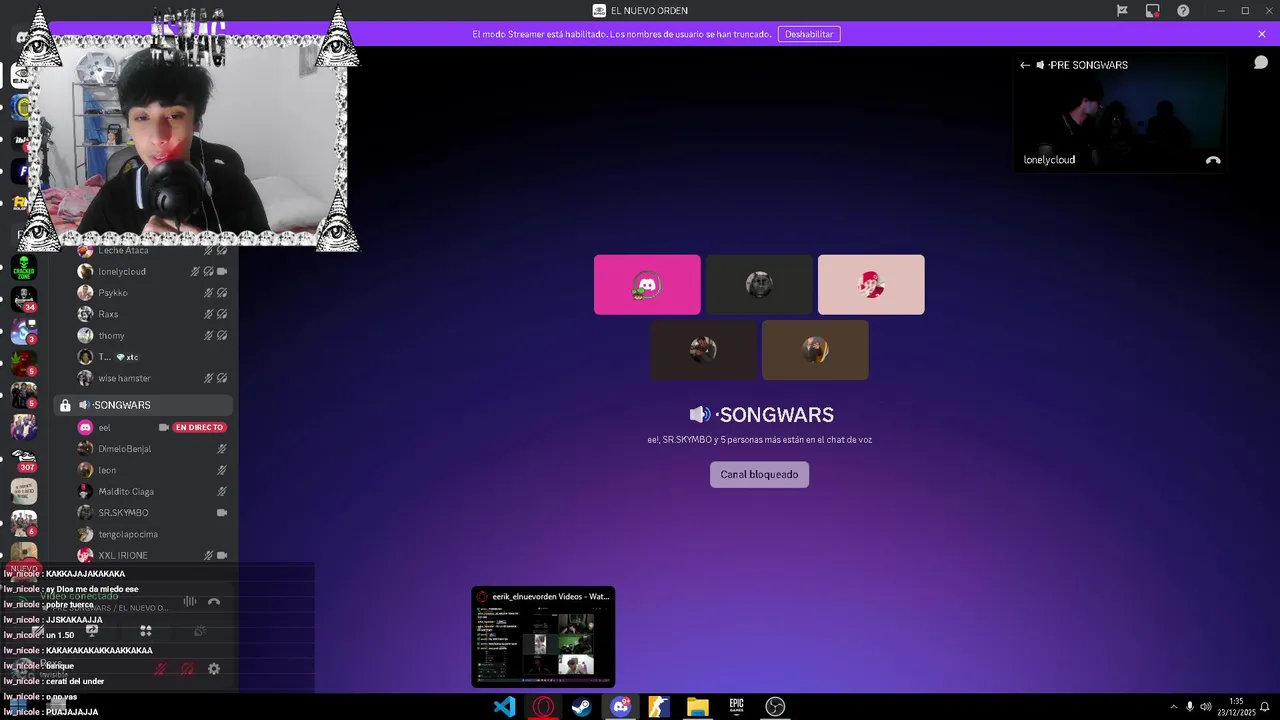Launch Counter-Strike from taskbar
1280x720 pixels.
point(659,707)
